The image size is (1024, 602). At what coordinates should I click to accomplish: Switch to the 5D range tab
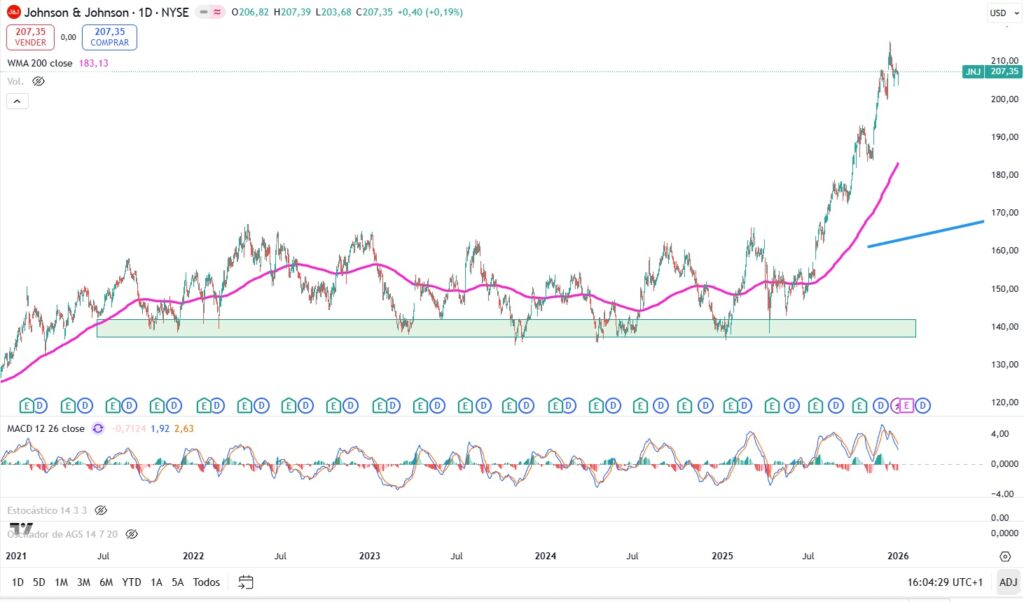[38, 581]
